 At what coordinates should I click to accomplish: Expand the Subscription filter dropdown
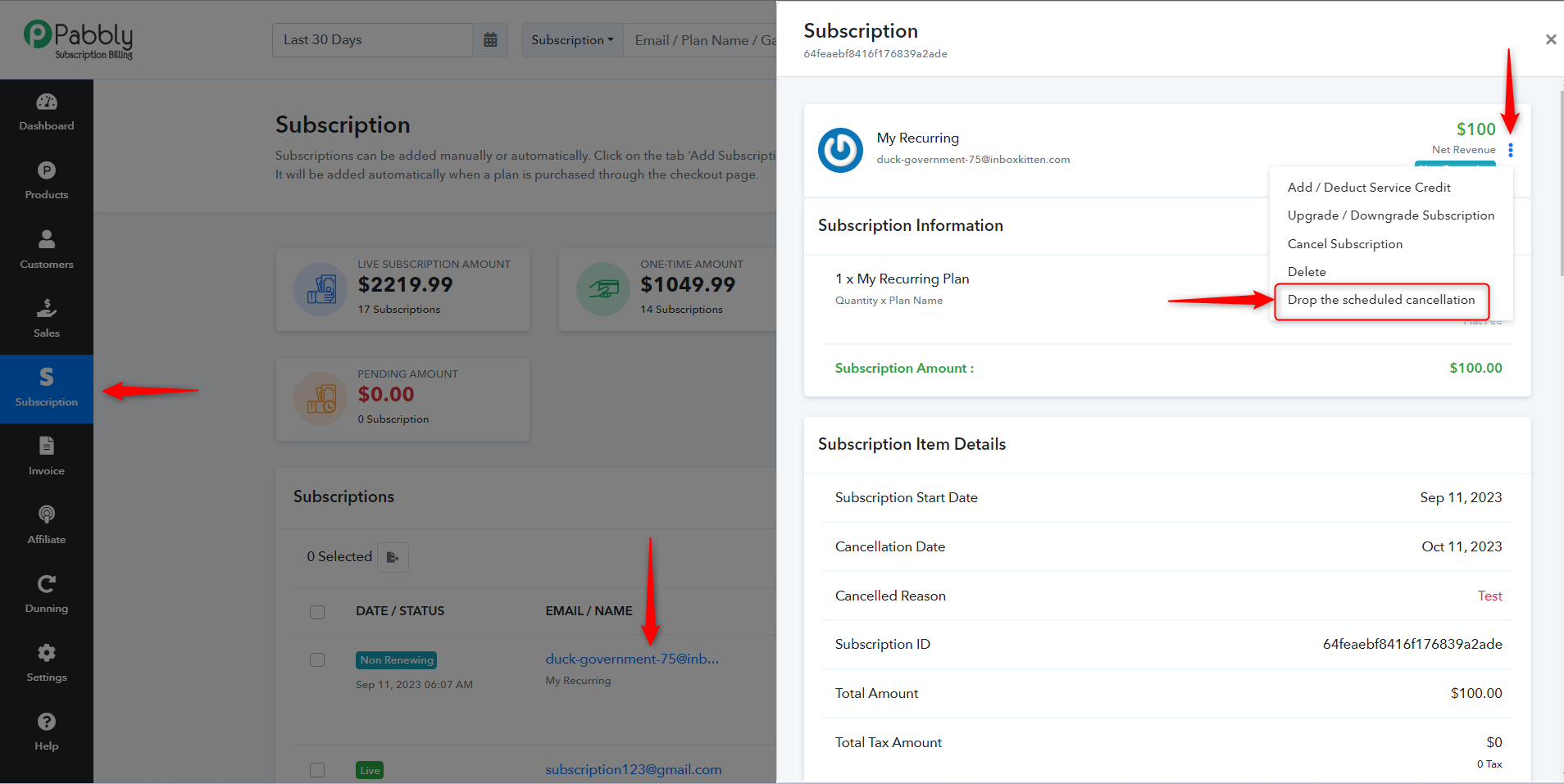572,40
